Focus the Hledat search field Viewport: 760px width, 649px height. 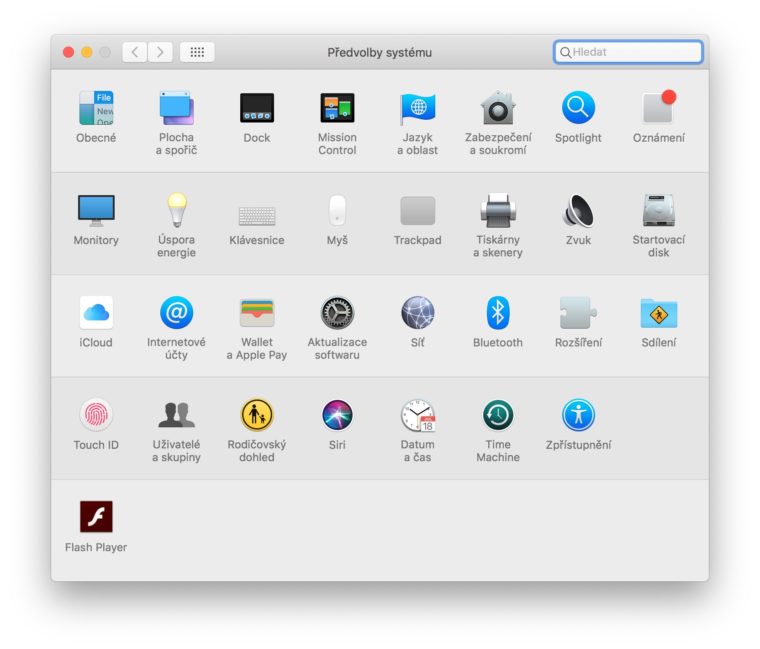628,52
